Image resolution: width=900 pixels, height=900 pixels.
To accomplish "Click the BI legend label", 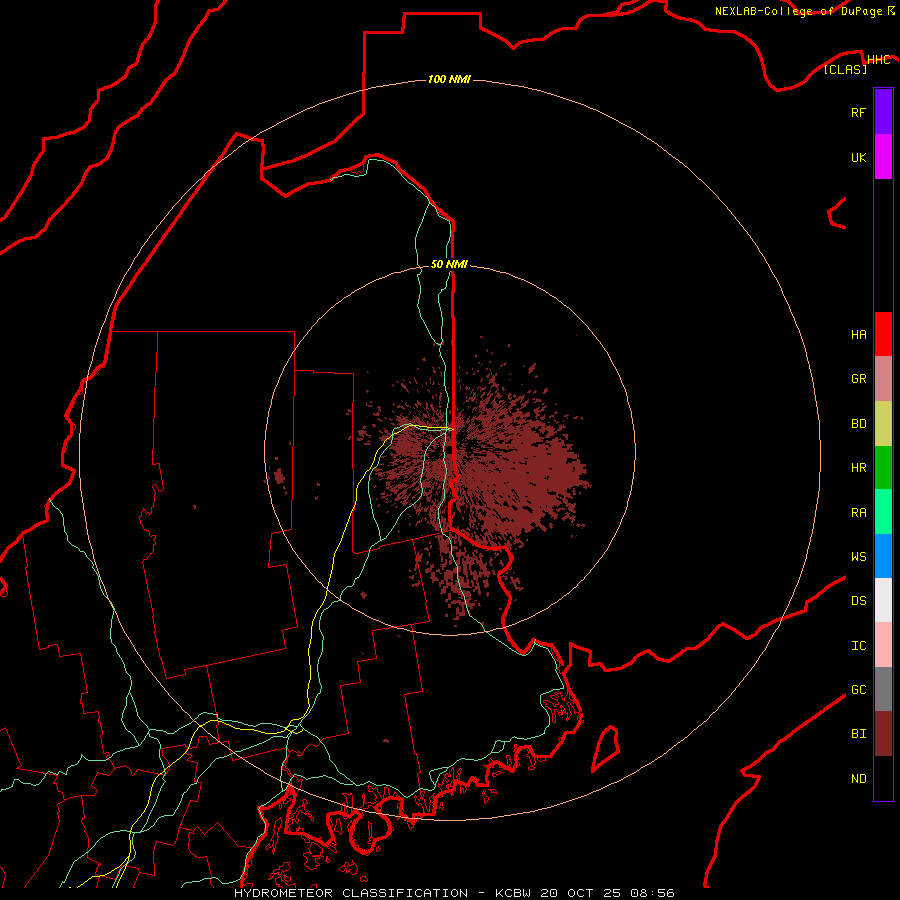I will (858, 734).
